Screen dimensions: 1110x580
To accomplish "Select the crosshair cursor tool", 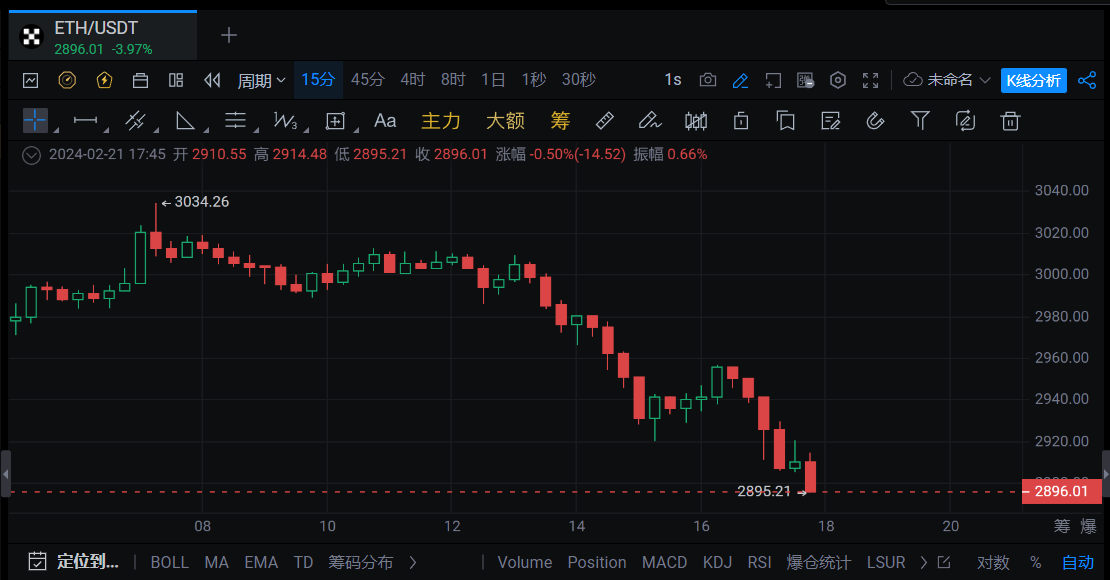I will point(35,121).
